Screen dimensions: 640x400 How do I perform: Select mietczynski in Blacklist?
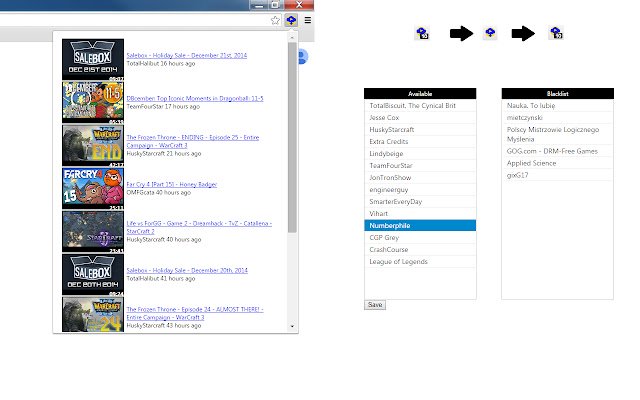(558, 118)
